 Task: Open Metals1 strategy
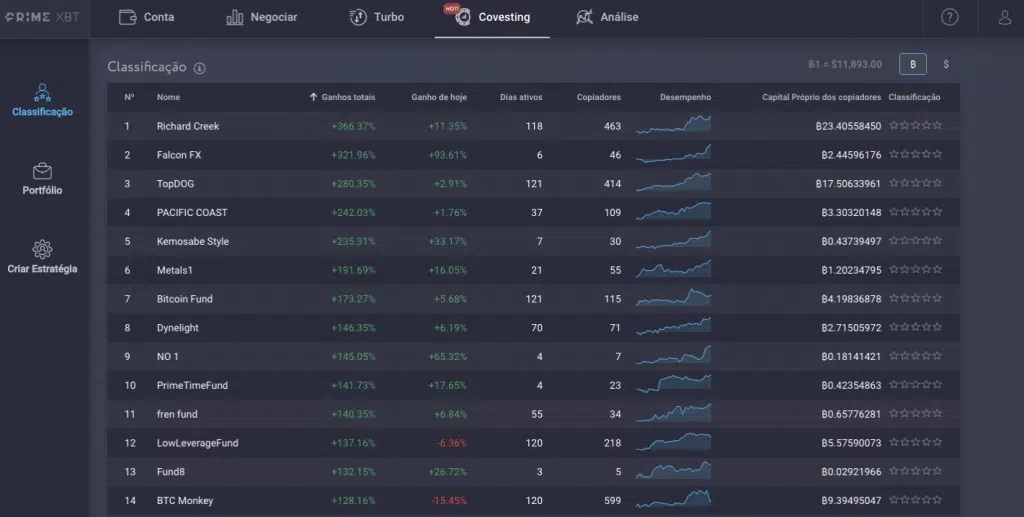(x=174, y=270)
